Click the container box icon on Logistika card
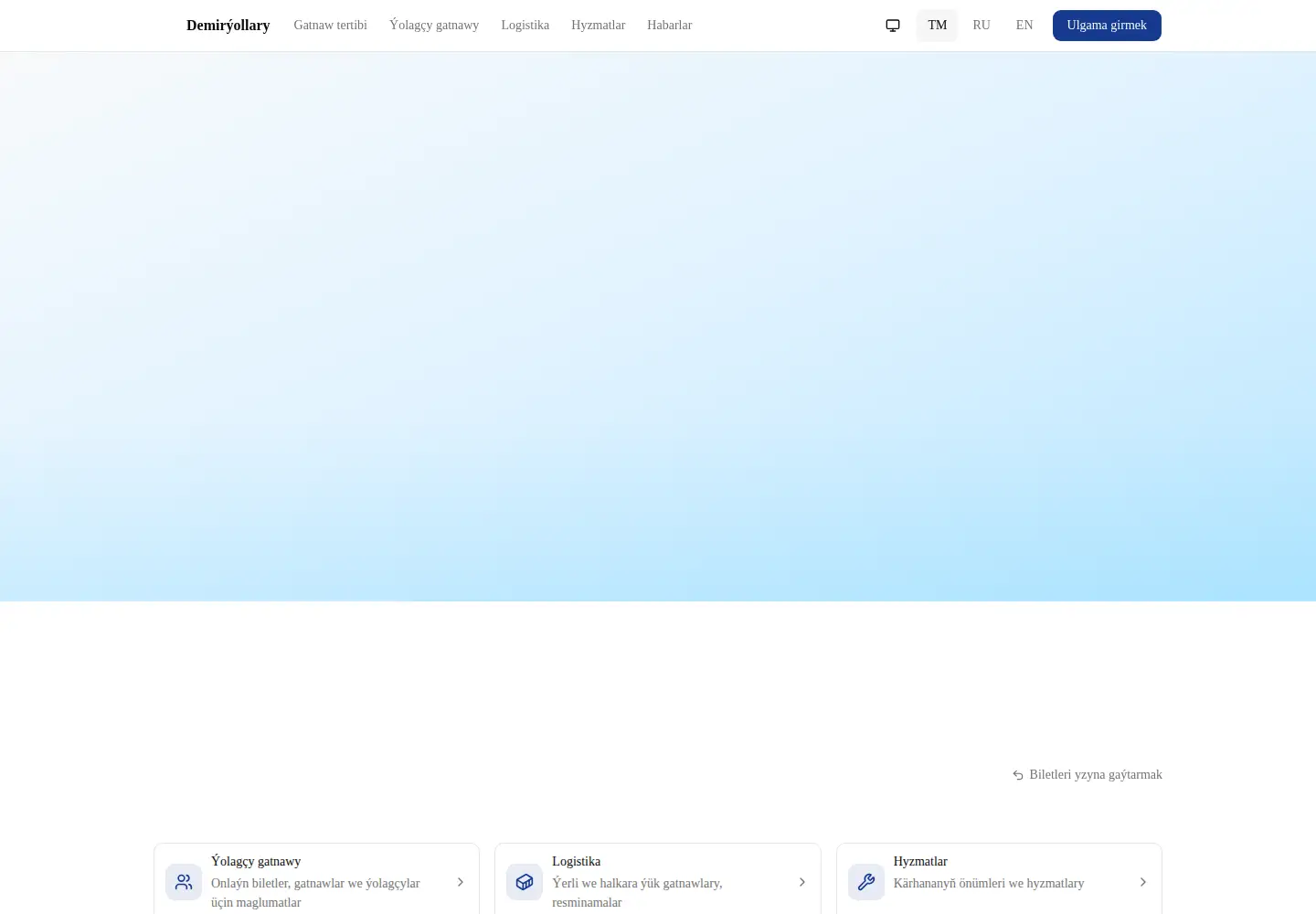1316x914 pixels. coord(525,882)
